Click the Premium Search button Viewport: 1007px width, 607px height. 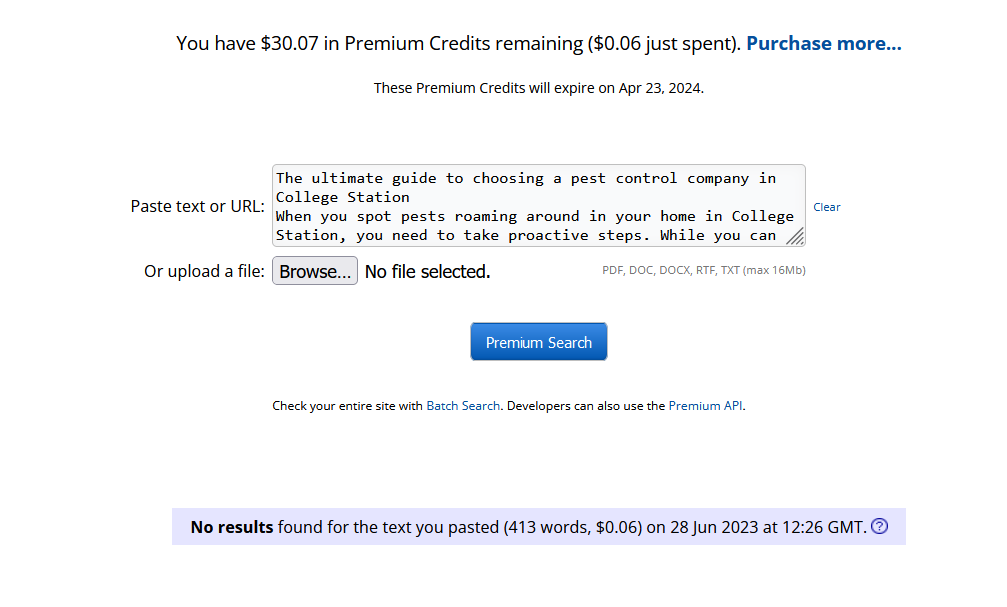(539, 342)
